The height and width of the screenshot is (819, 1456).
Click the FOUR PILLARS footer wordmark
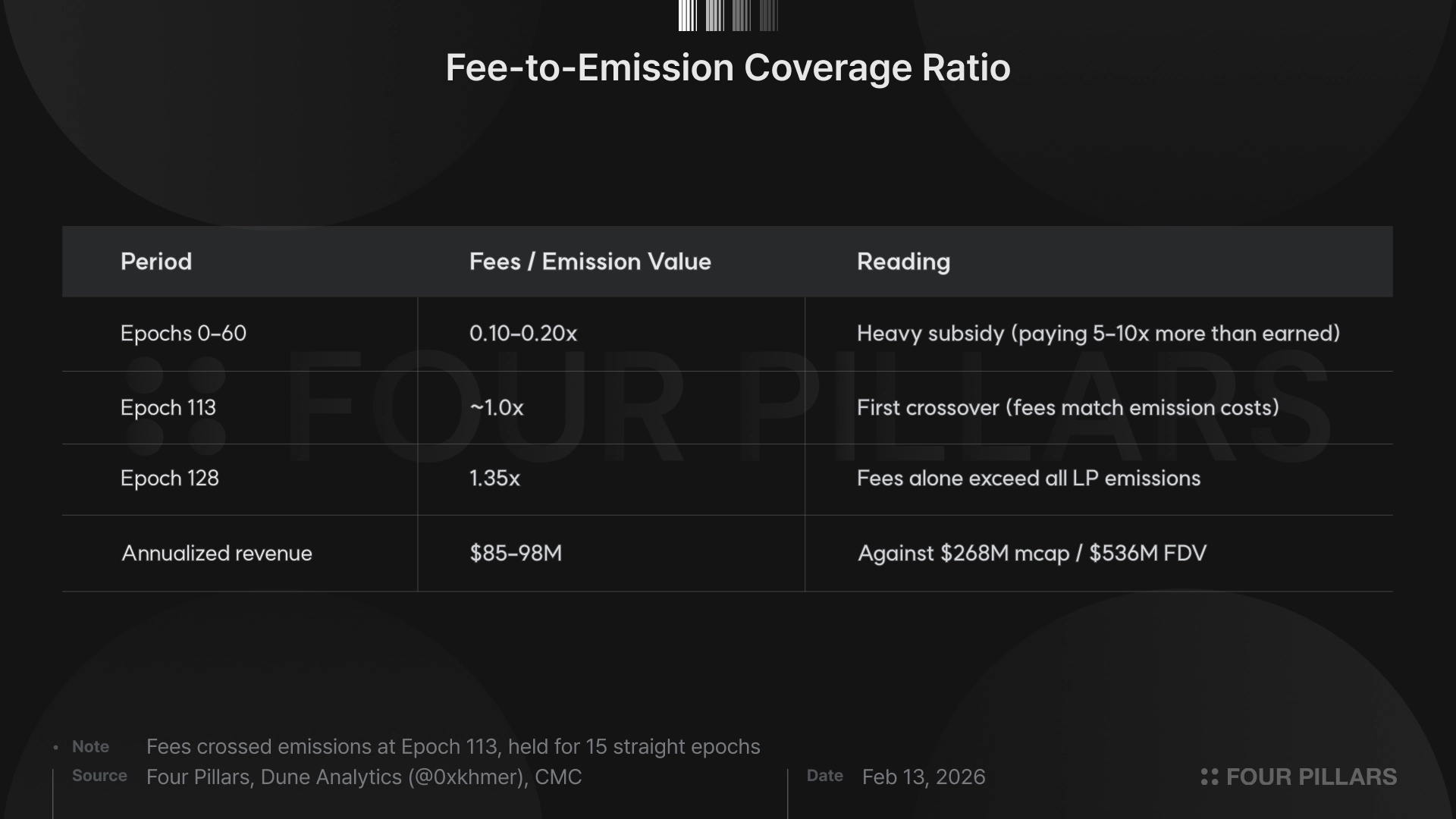pos(1311,777)
